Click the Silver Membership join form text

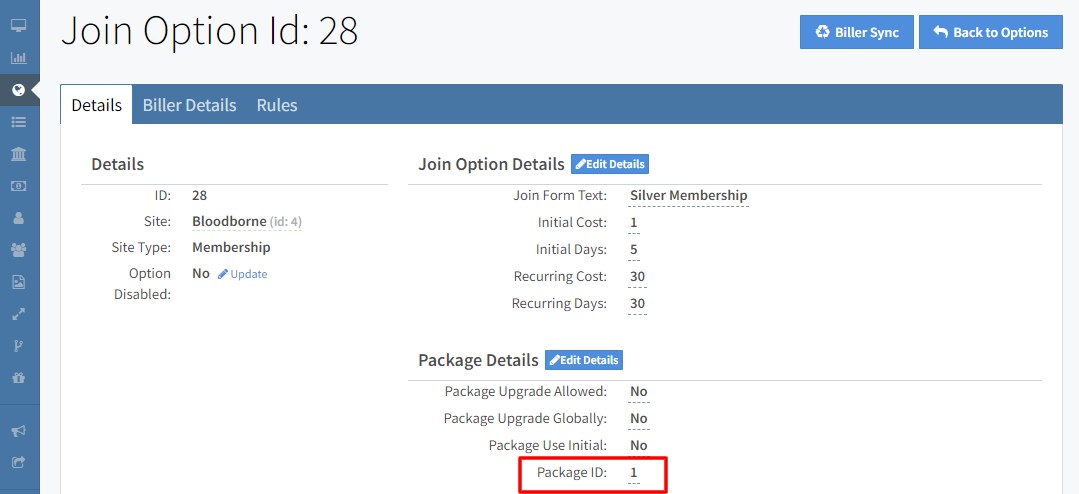pos(688,196)
